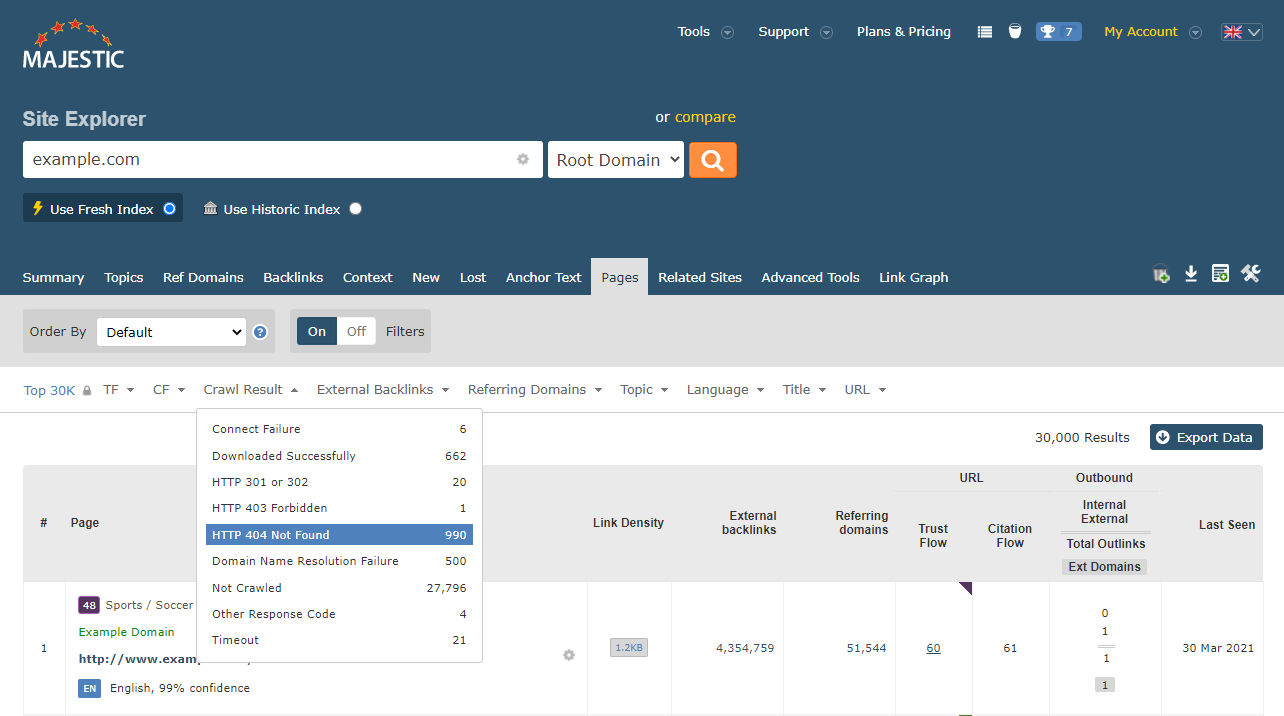The width and height of the screenshot is (1284, 716).
Task: Open the list view icon in header
Action: pos(985,32)
